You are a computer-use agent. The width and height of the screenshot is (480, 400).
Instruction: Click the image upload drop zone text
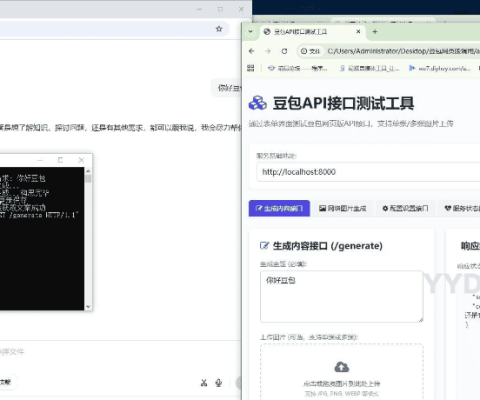[342, 384]
